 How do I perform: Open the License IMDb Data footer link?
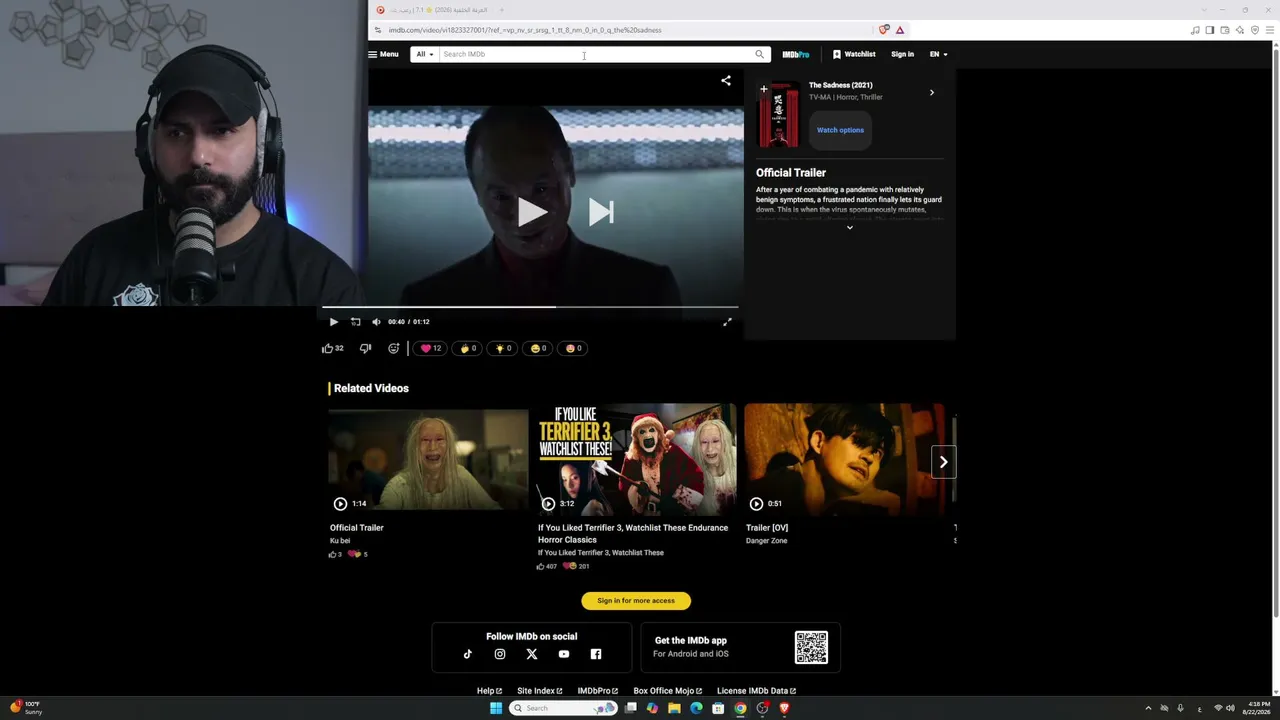coord(756,691)
